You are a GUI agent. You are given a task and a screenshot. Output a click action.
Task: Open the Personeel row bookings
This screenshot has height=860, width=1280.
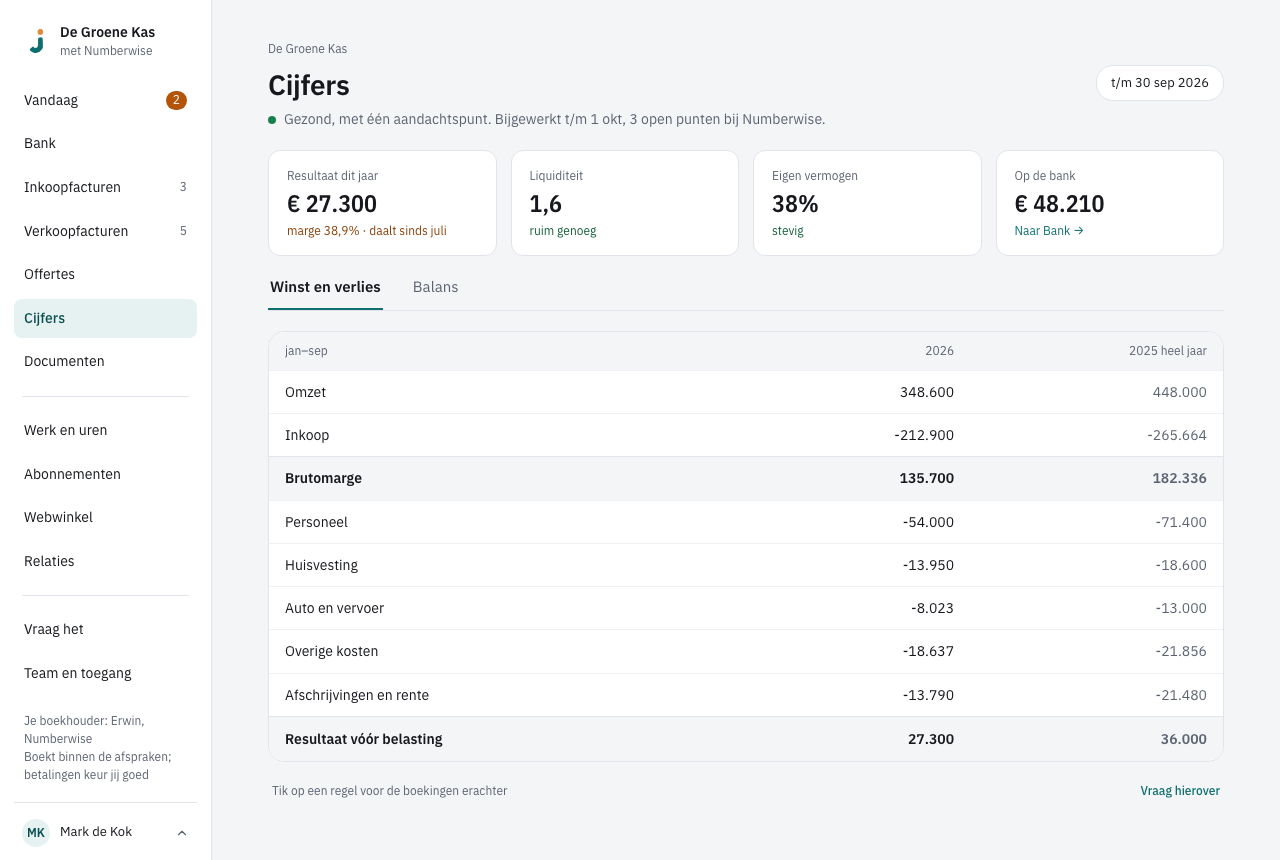746,522
